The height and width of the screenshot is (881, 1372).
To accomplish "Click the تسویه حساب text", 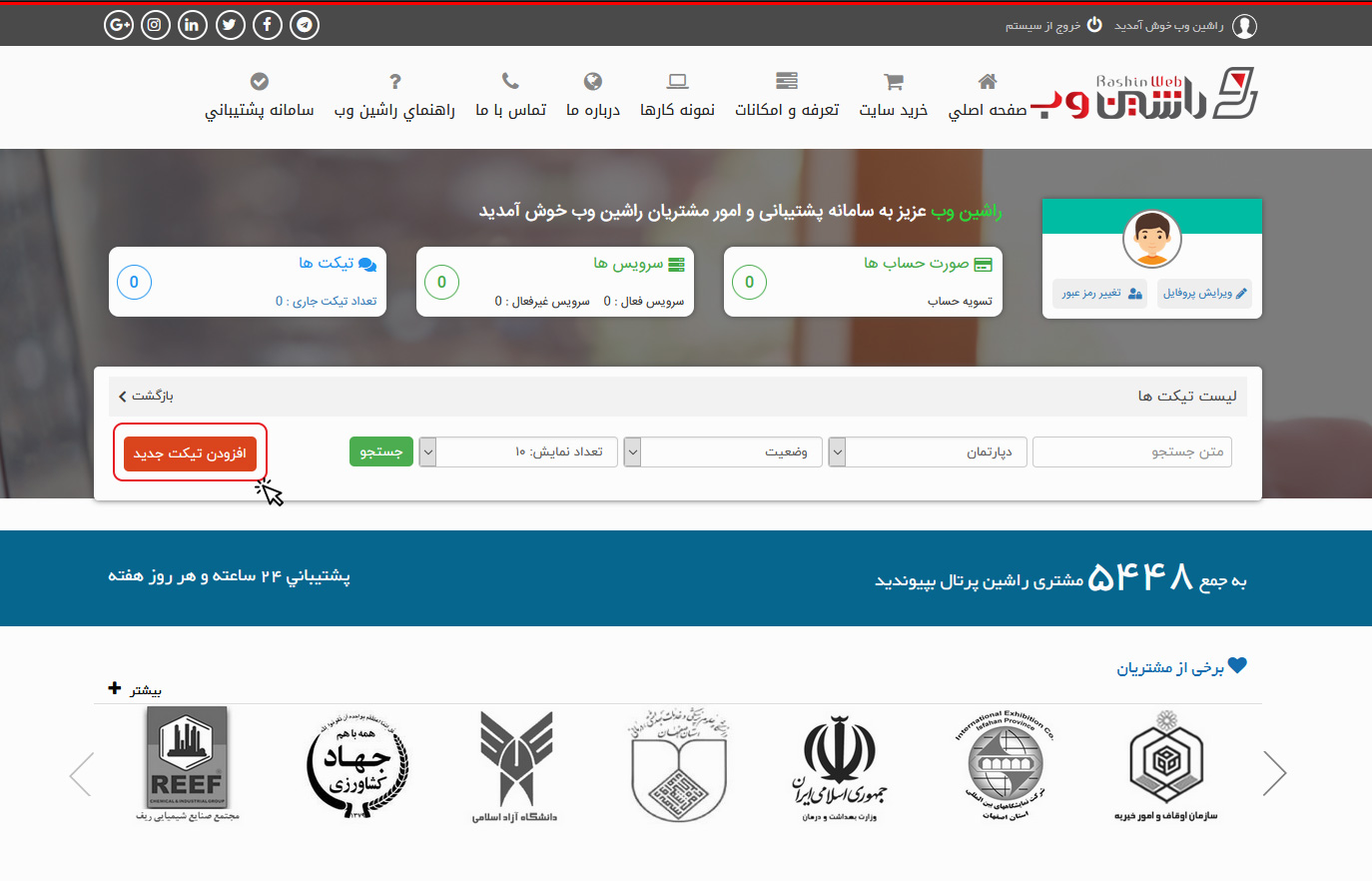I will click(x=960, y=301).
